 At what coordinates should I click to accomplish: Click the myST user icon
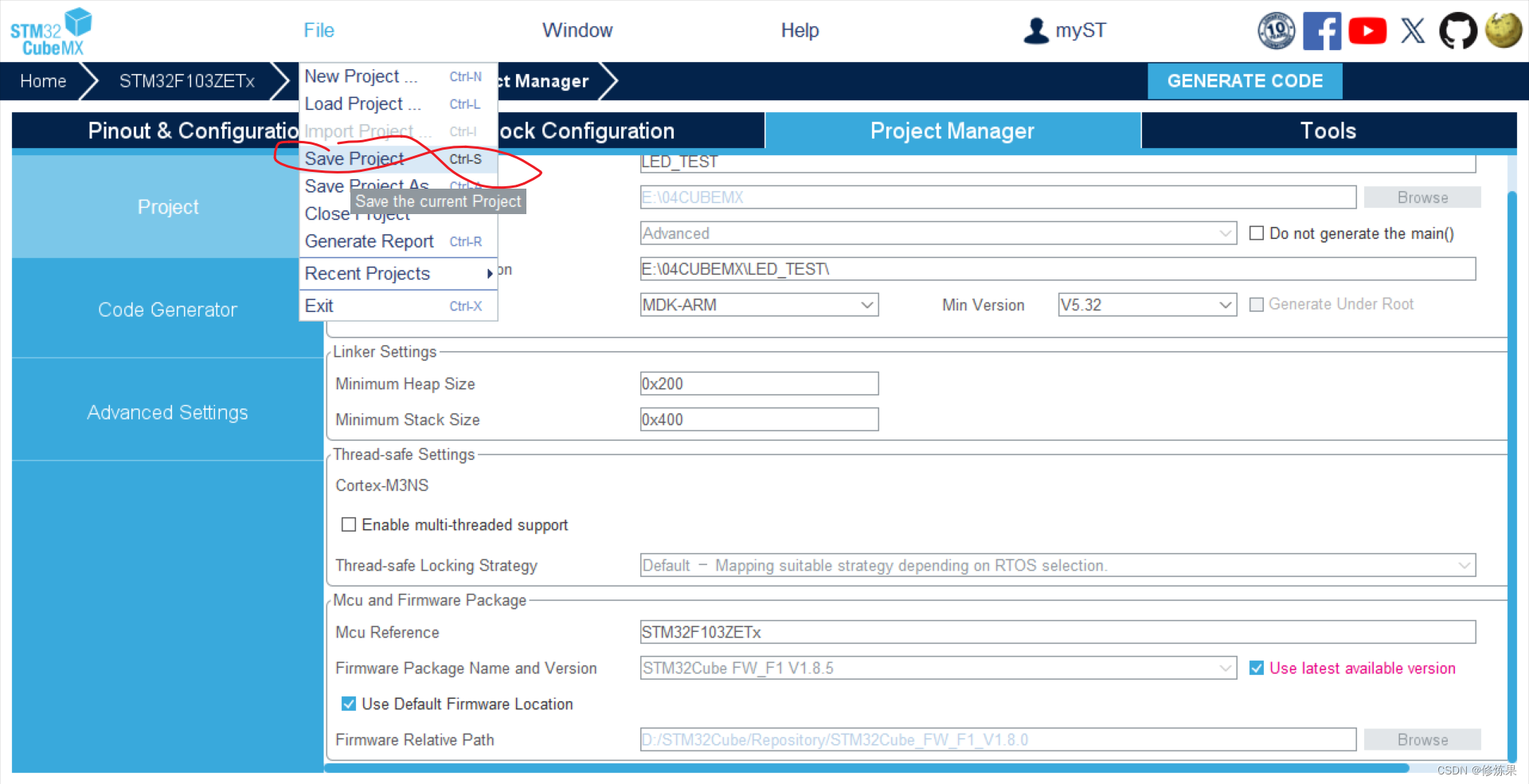tap(1035, 30)
